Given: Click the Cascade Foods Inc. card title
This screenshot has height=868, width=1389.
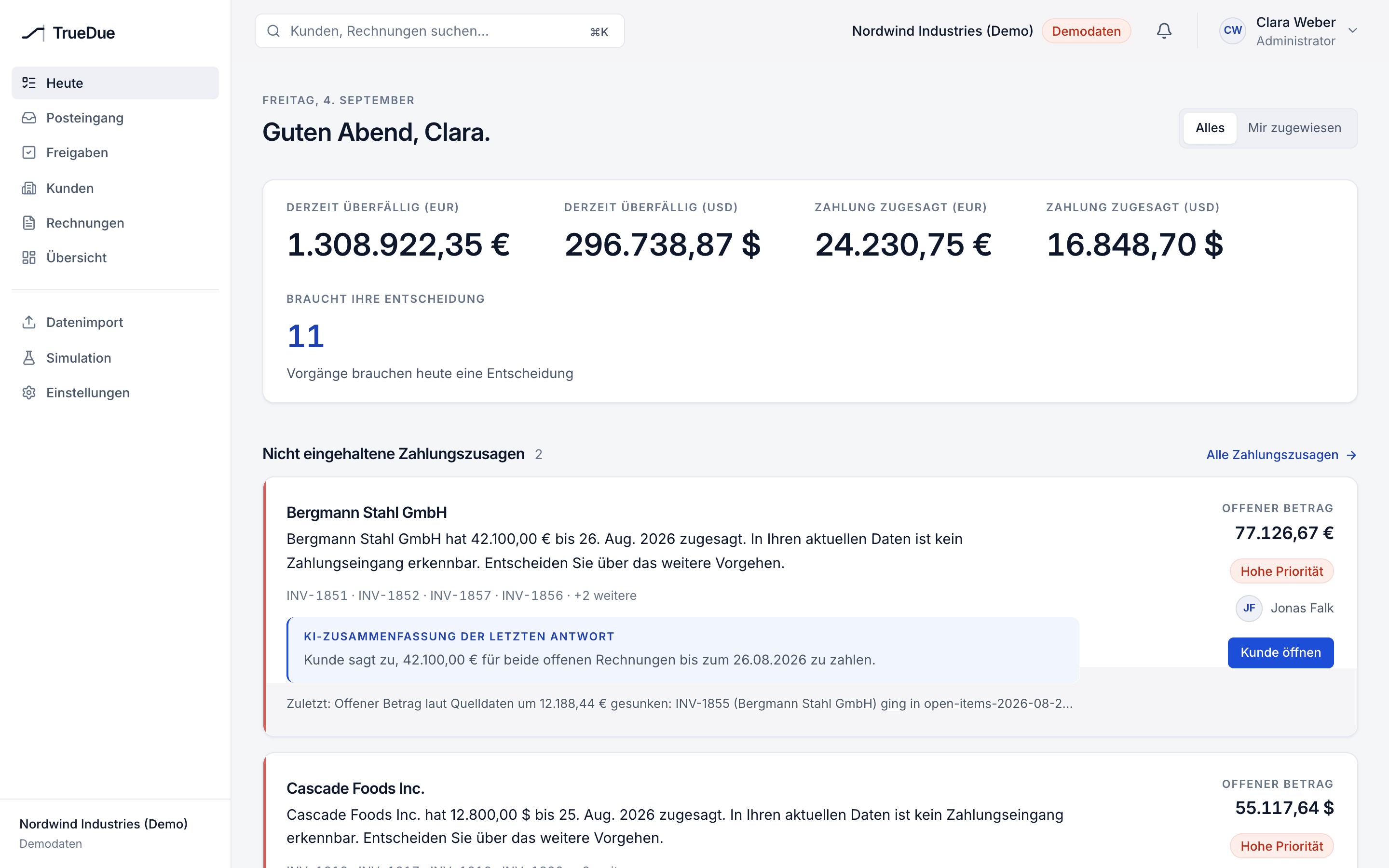Looking at the screenshot, I should point(355,788).
